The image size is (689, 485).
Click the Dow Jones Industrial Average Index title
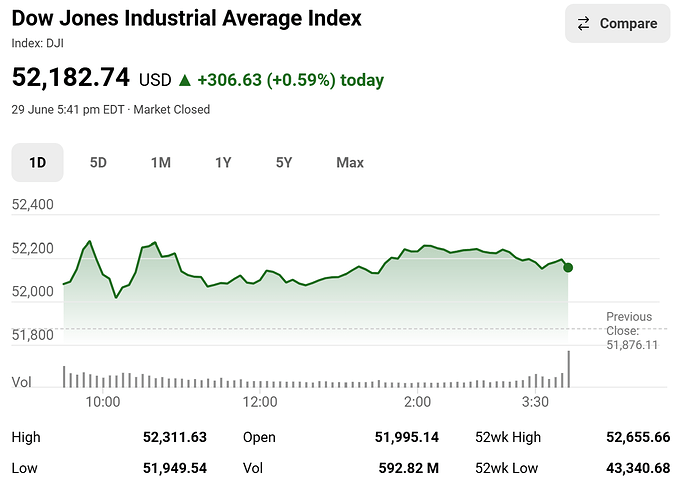(x=186, y=18)
